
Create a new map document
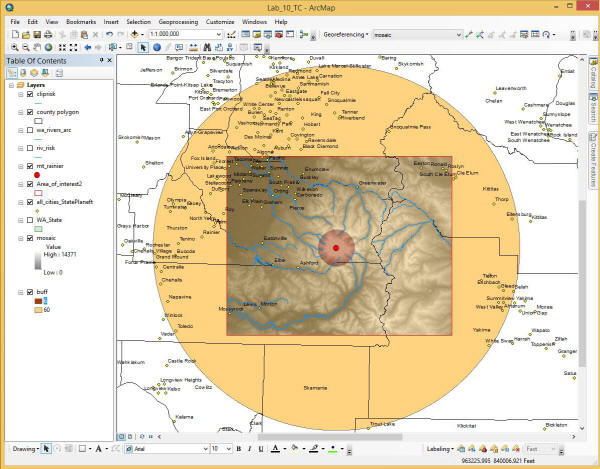coord(15,35)
